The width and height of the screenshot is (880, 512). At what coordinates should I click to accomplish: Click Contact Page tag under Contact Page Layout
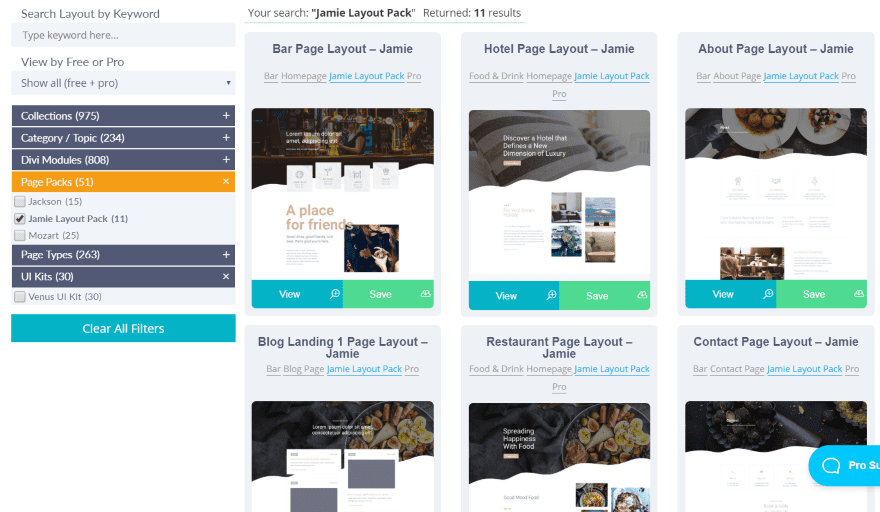[737, 369]
